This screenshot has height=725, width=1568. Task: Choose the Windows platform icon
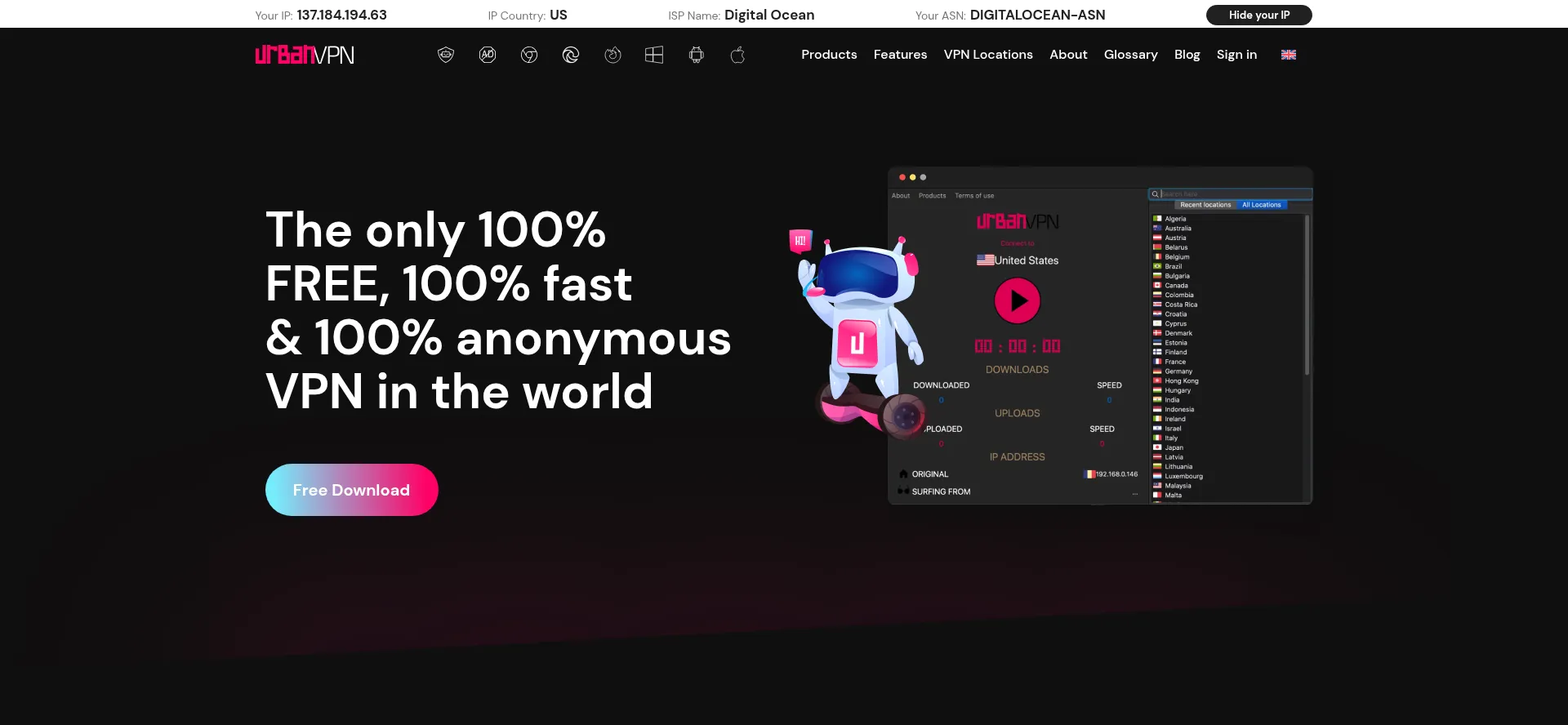point(654,55)
